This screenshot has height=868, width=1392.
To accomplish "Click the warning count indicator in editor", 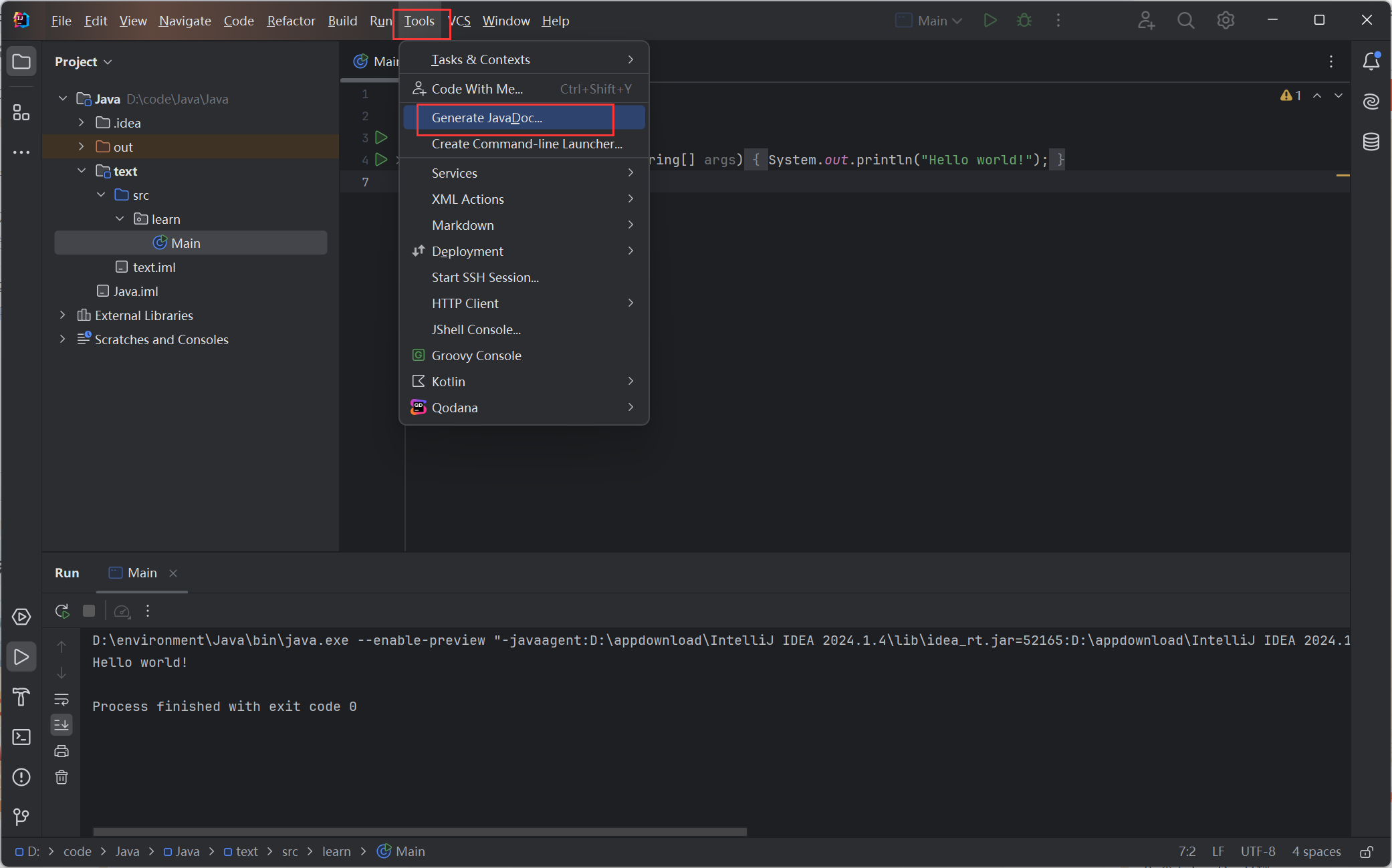I will pos(1290,96).
